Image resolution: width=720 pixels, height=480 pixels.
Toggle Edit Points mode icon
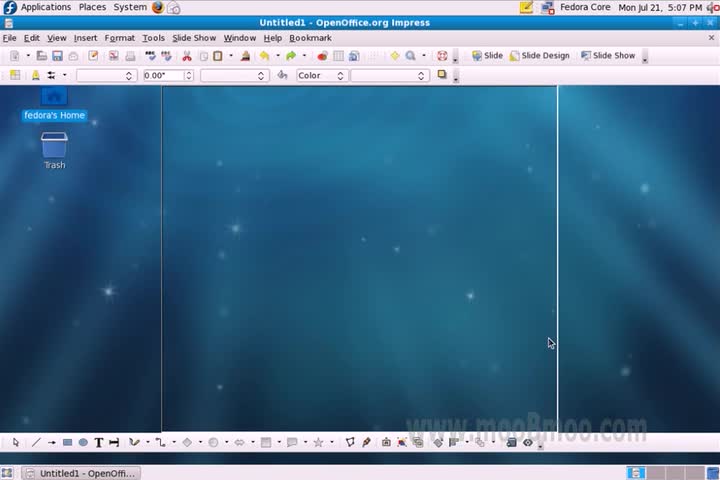350,442
